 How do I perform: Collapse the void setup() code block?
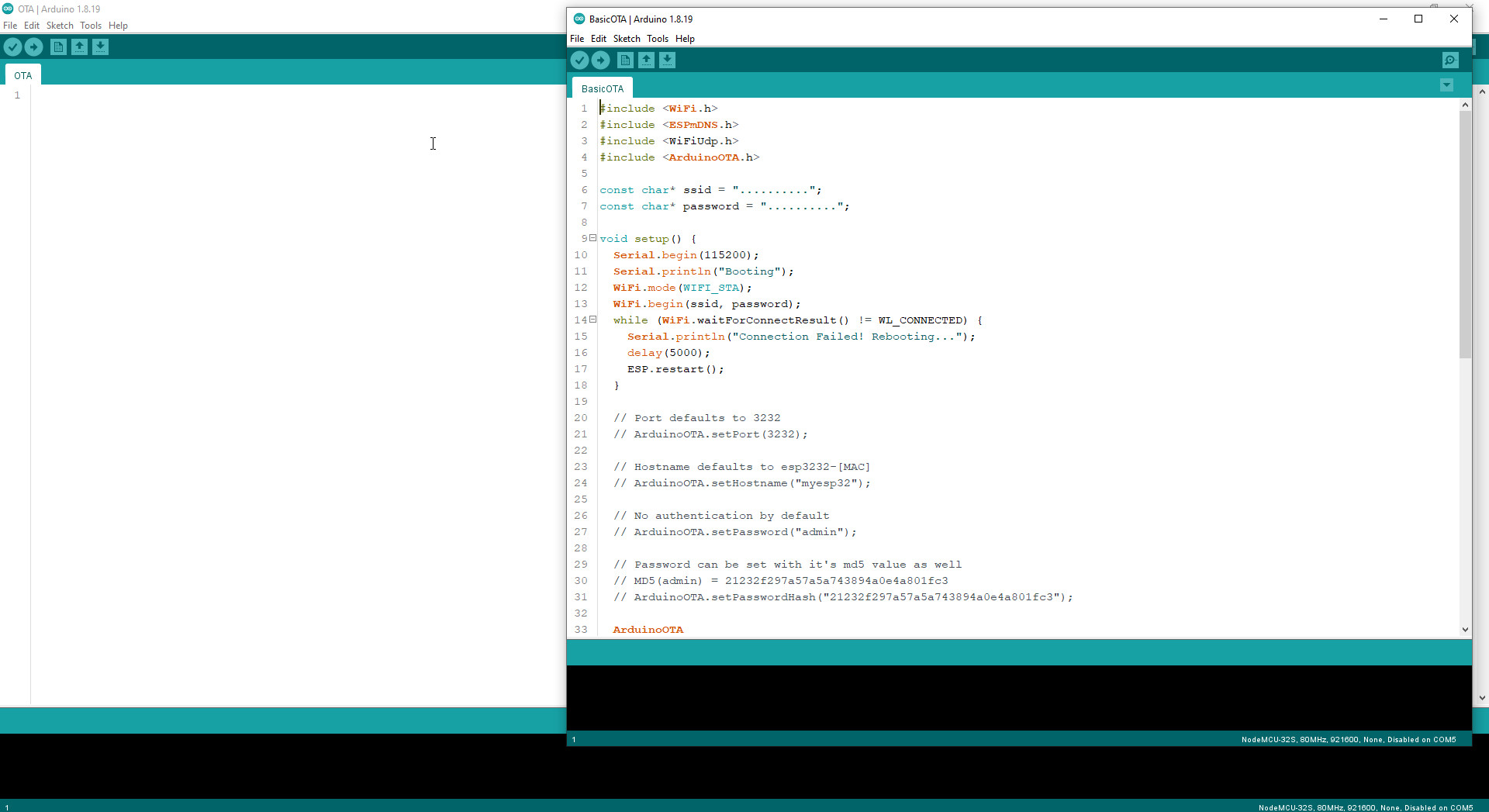coord(593,238)
